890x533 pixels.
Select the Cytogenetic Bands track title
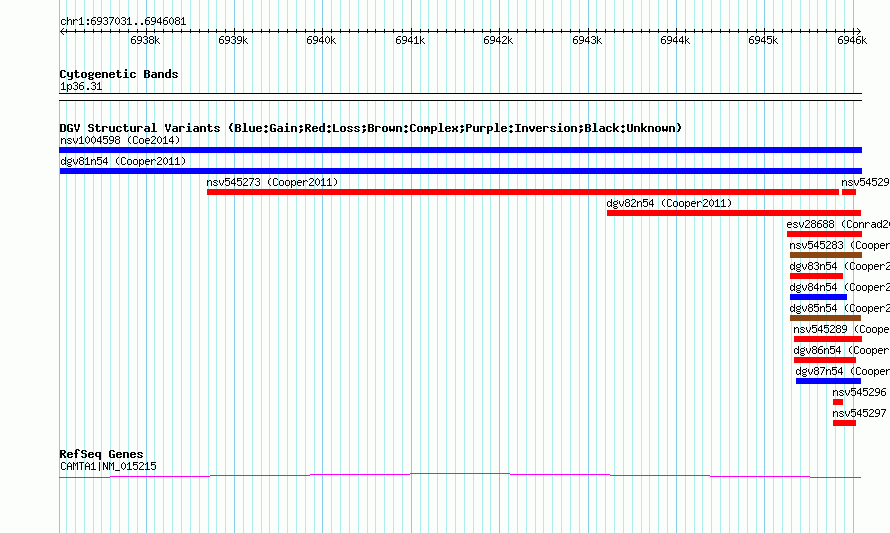[119, 74]
